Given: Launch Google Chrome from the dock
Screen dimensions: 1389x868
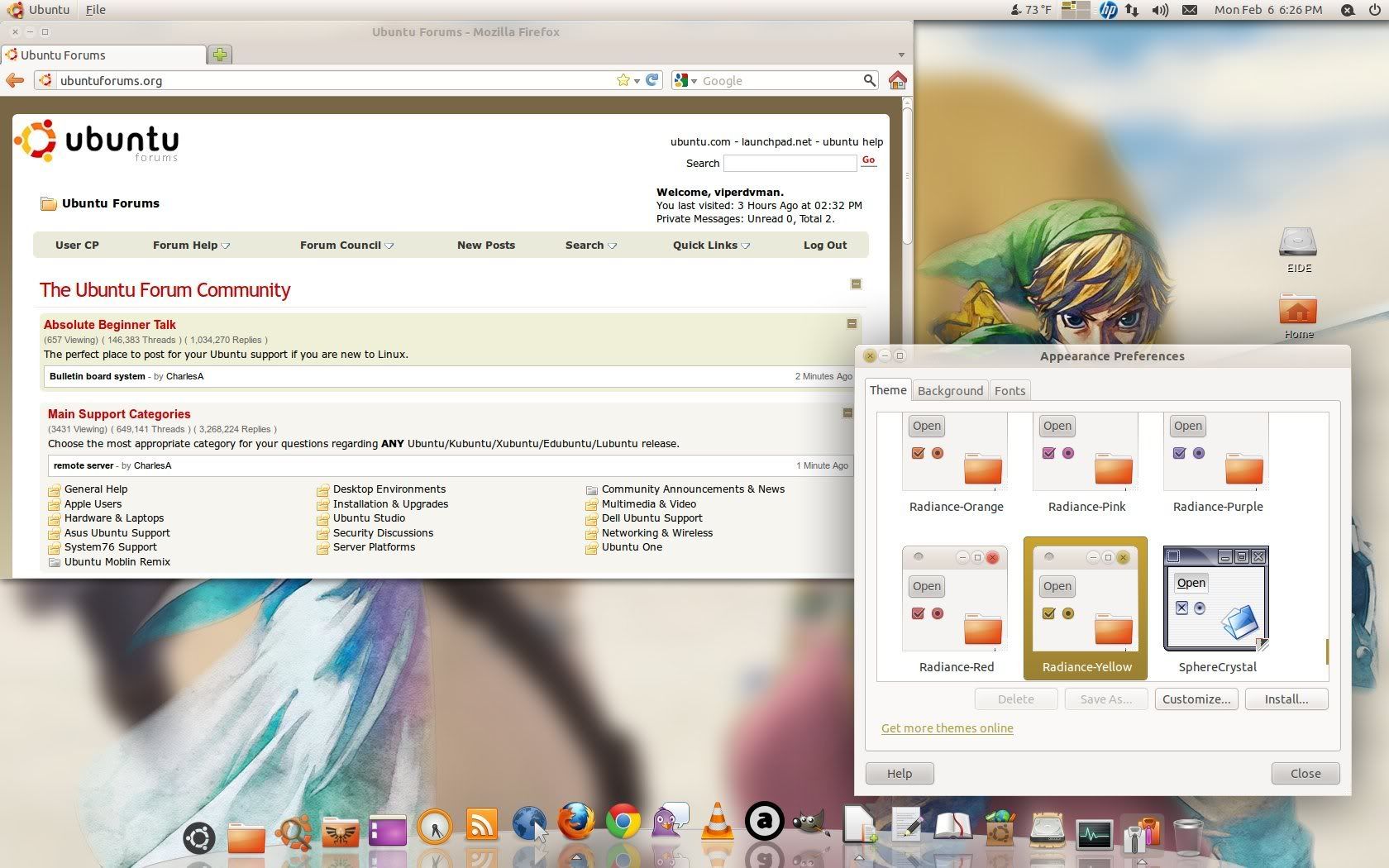Looking at the screenshot, I should tap(623, 823).
